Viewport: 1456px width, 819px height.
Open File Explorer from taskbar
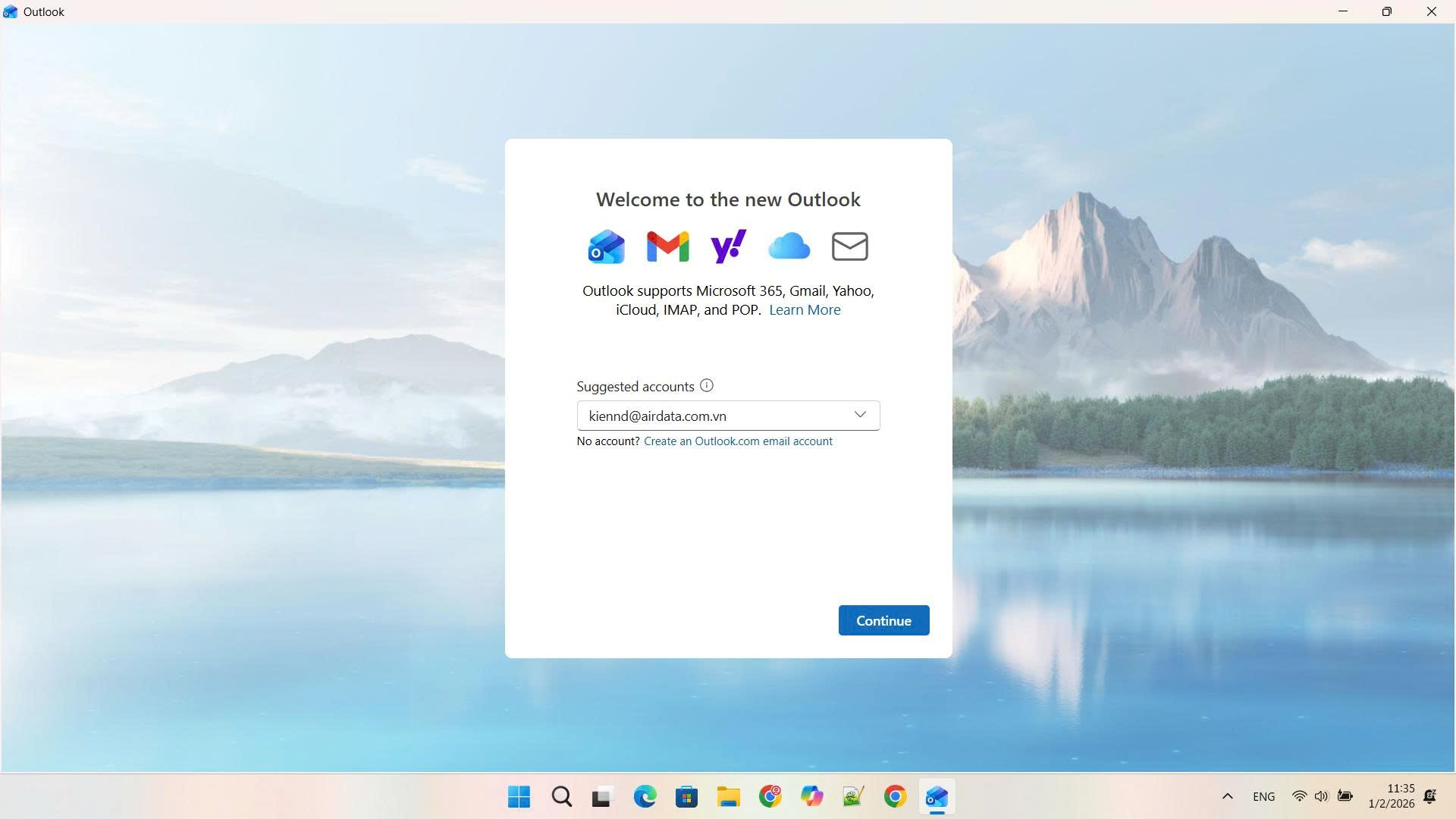pos(728,796)
